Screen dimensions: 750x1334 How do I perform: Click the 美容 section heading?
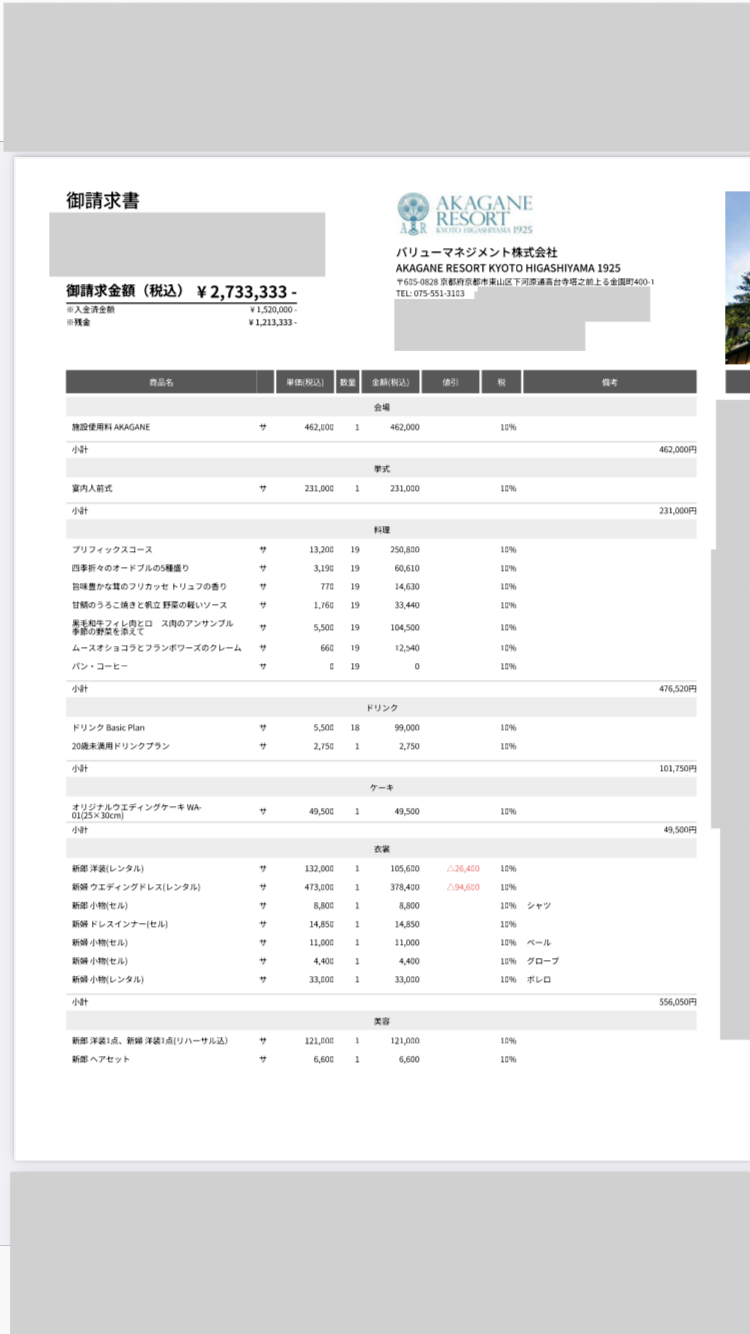382,1020
